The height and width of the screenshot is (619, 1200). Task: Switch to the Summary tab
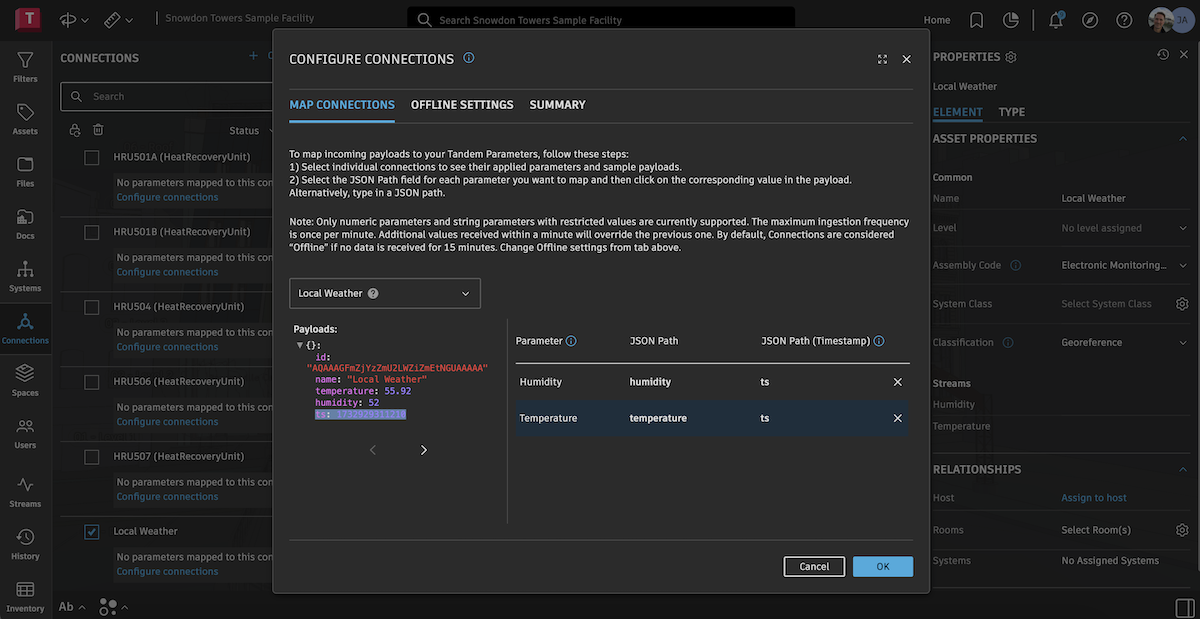point(557,105)
